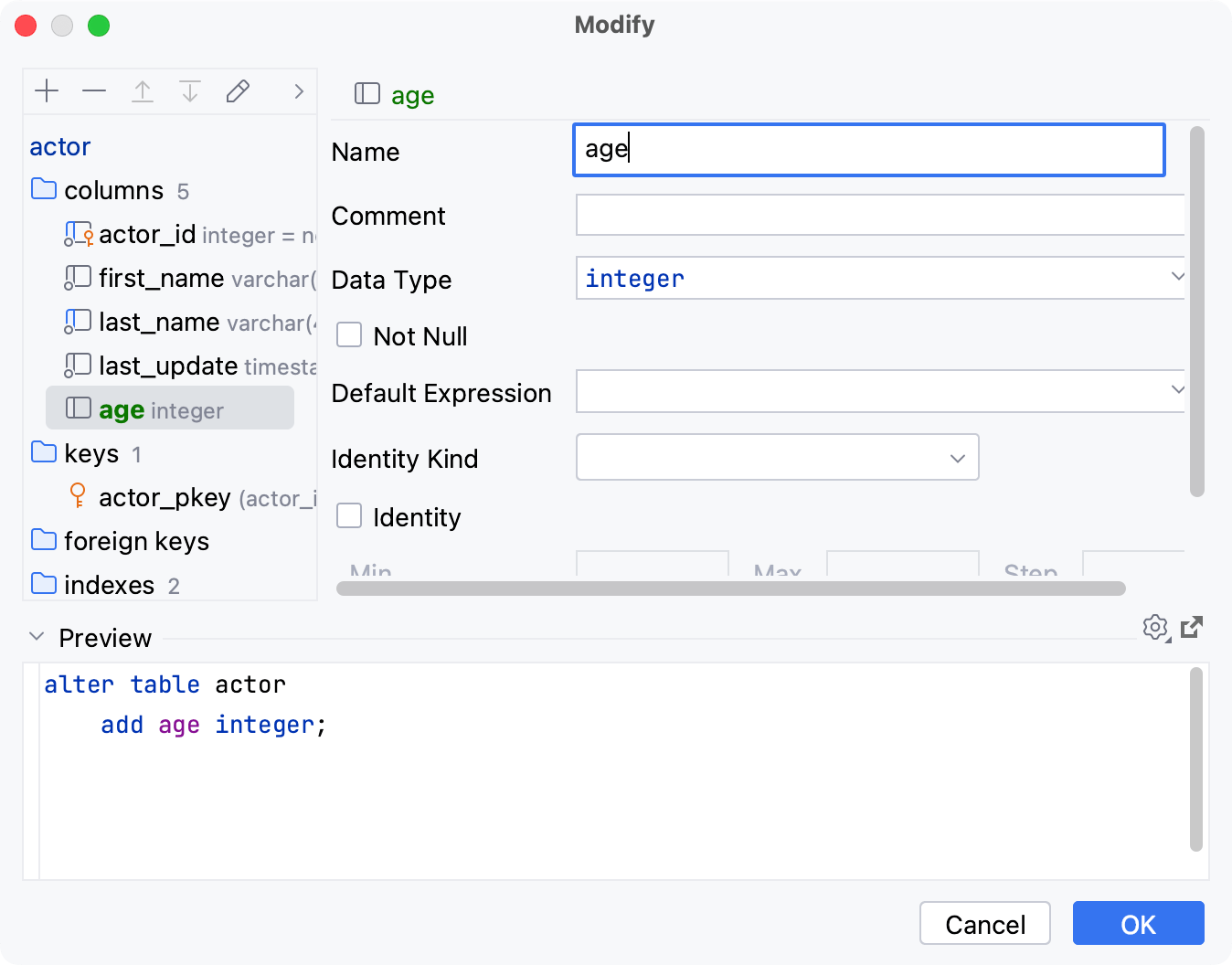The height and width of the screenshot is (965, 1232).
Task: Click the open preview in editor icon
Action: click(x=1191, y=627)
